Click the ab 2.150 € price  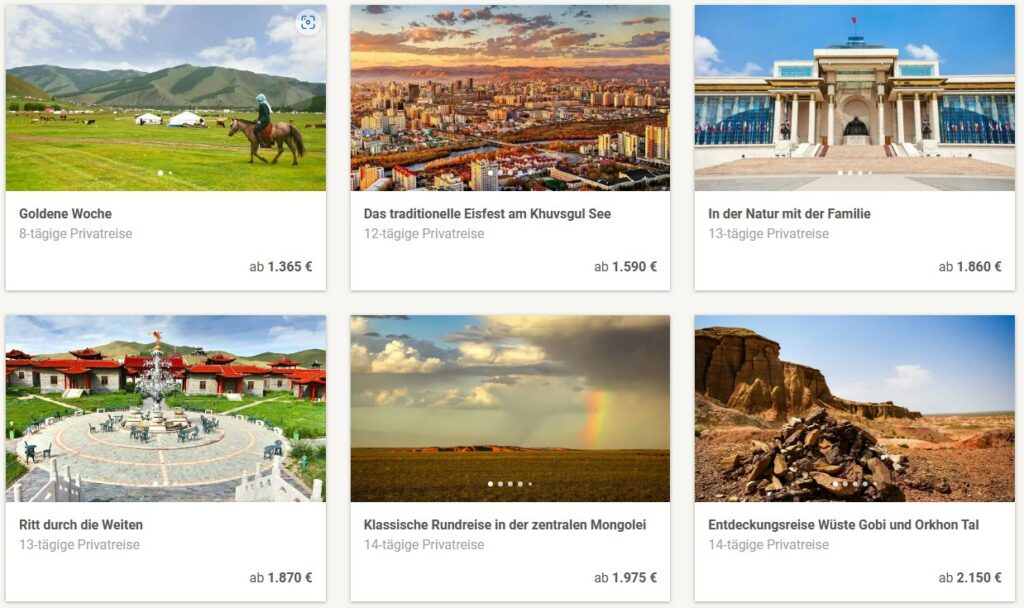pos(970,577)
